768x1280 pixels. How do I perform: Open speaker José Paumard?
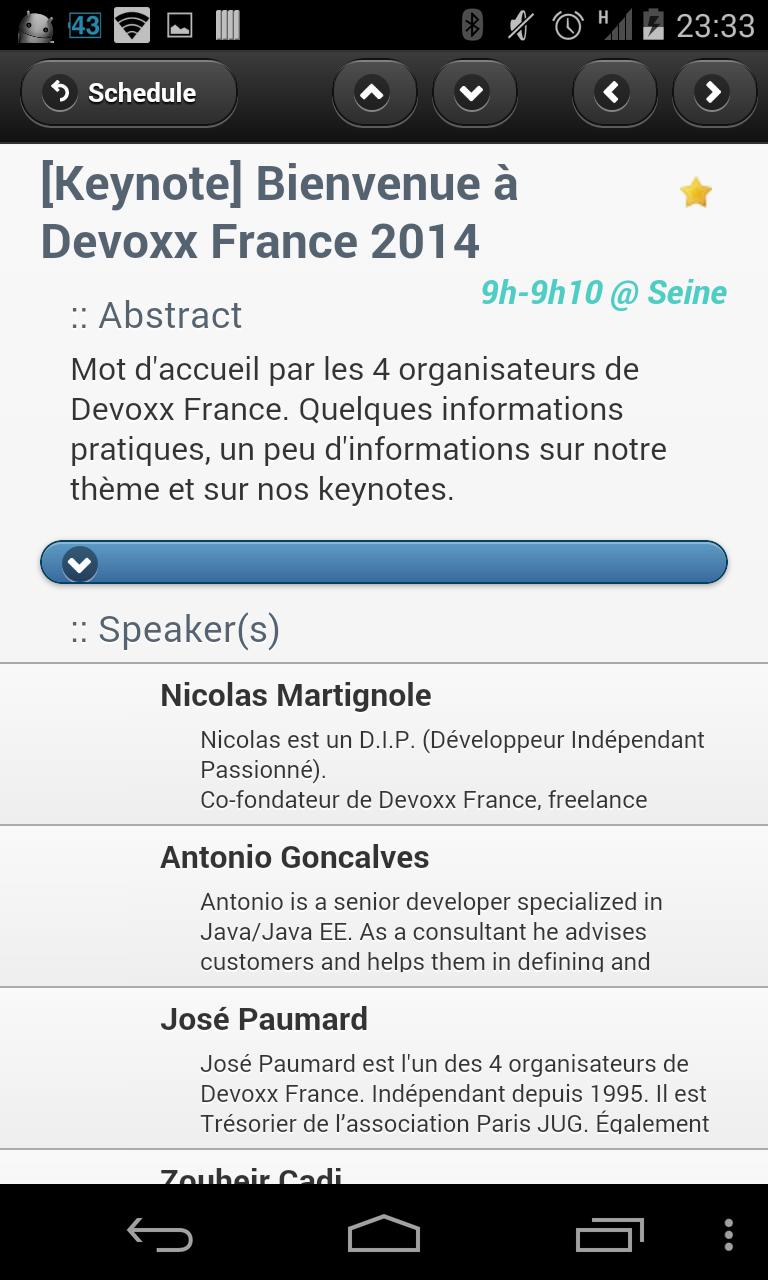coord(383,1068)
